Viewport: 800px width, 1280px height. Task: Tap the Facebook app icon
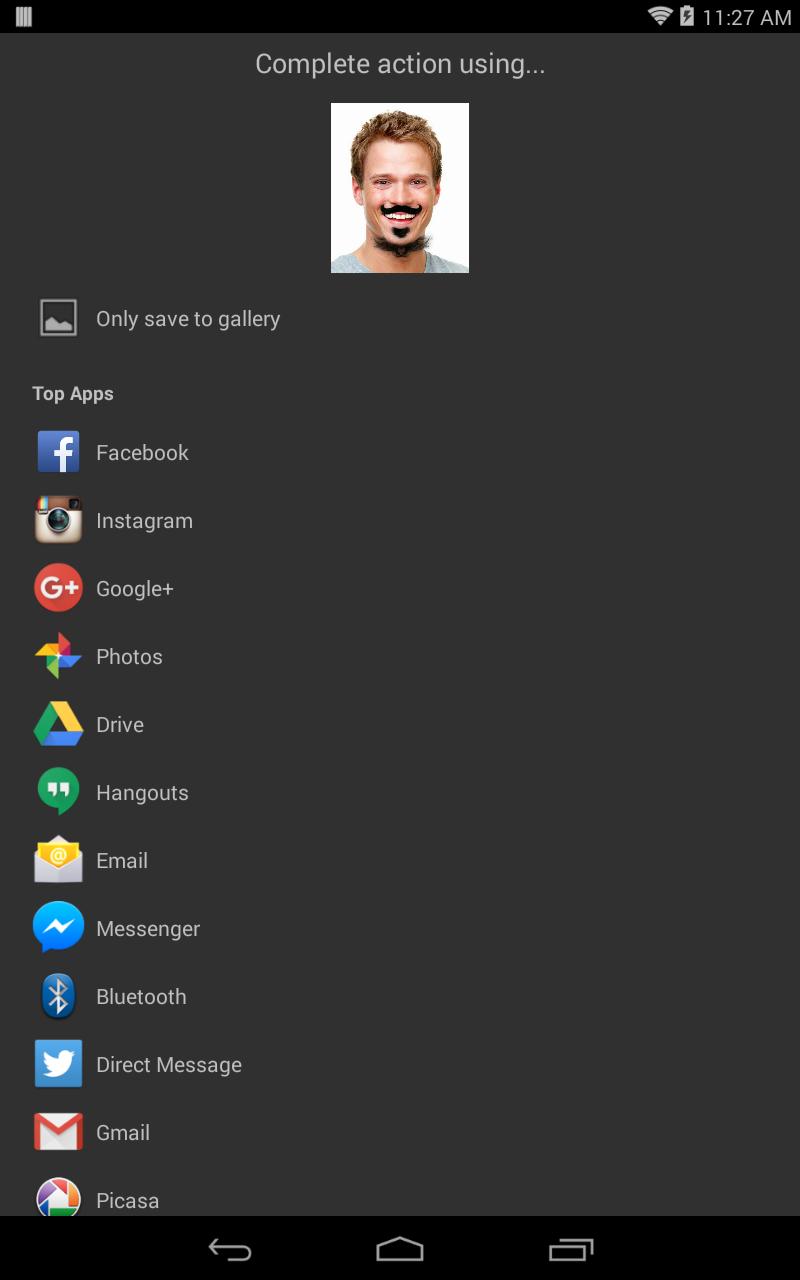[58, 452]
